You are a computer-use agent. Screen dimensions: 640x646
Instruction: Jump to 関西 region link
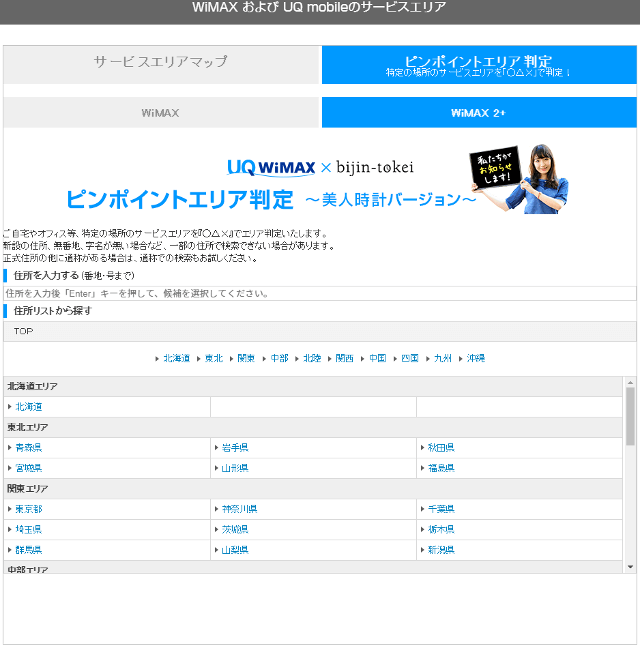click(x=345, y=358)
